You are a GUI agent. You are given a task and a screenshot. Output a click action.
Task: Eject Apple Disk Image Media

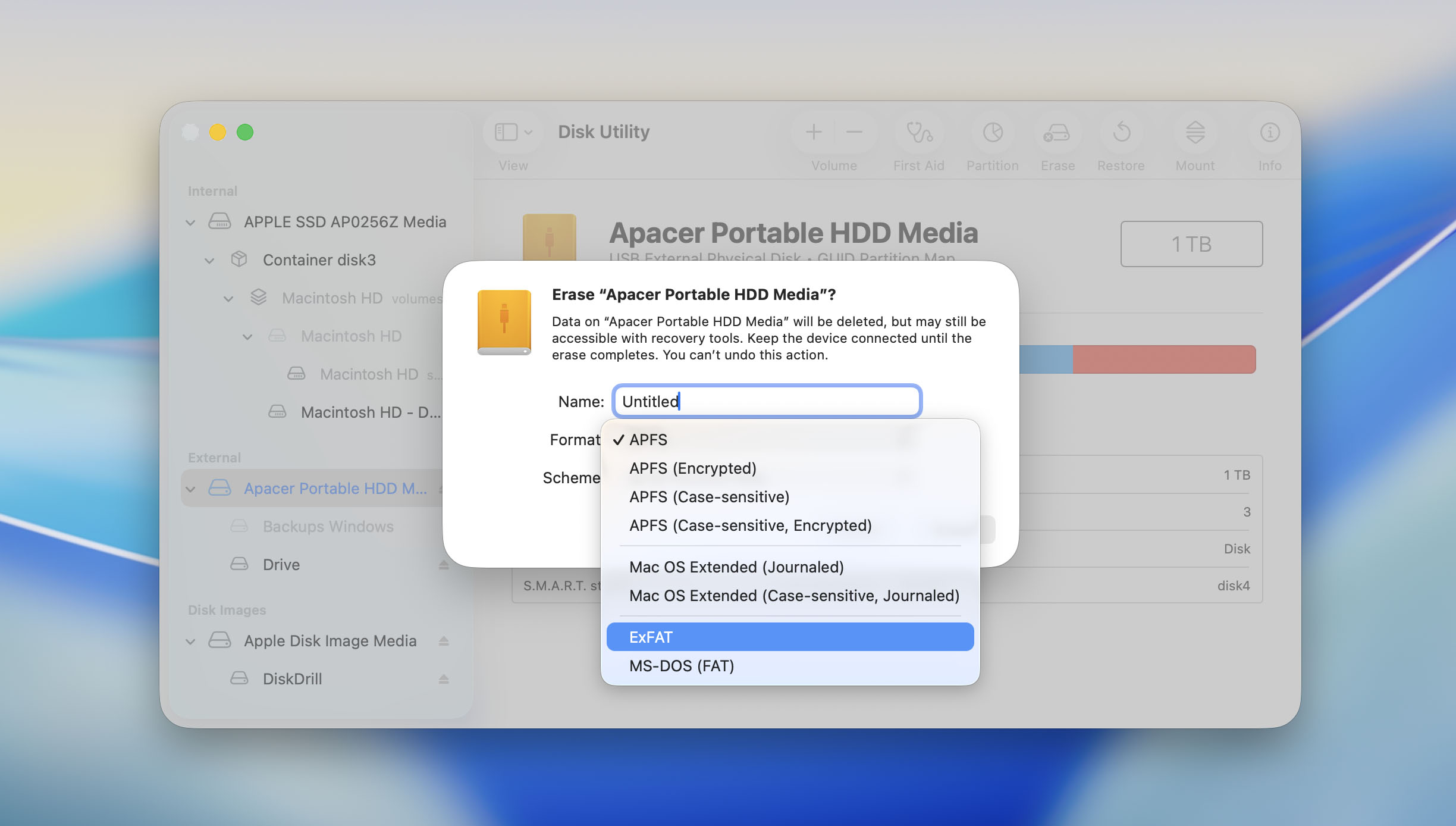point(444,641)
